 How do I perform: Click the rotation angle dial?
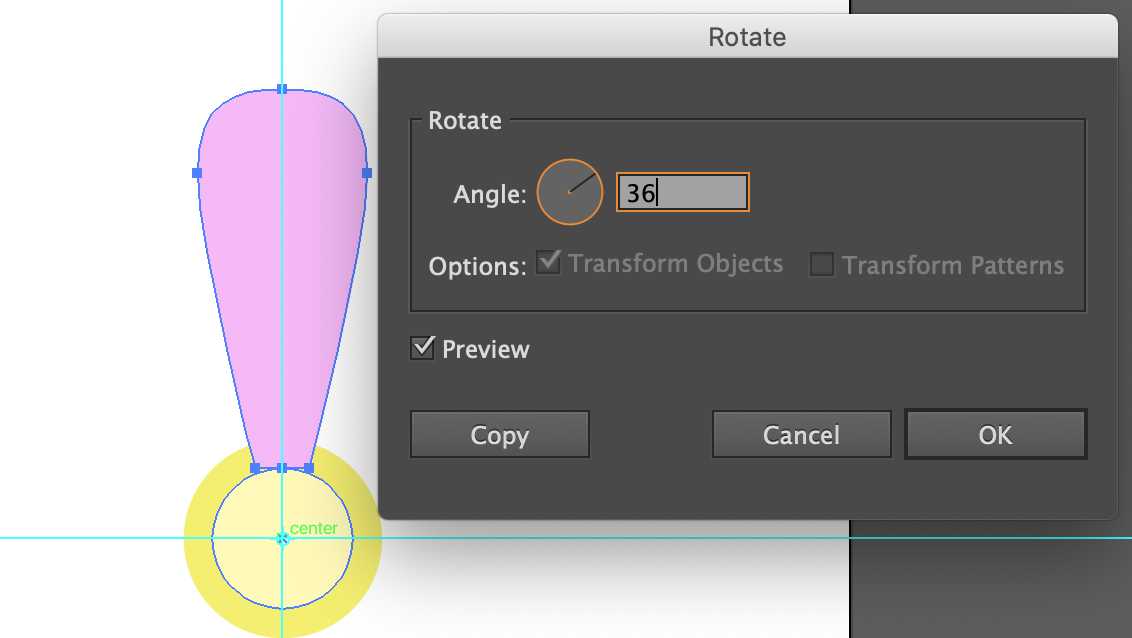570,192
